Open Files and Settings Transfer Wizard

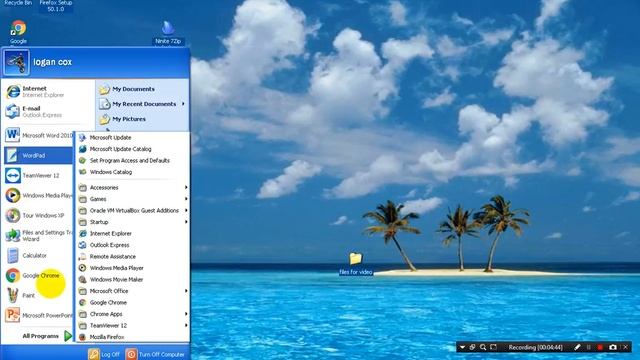click(38, 236)
